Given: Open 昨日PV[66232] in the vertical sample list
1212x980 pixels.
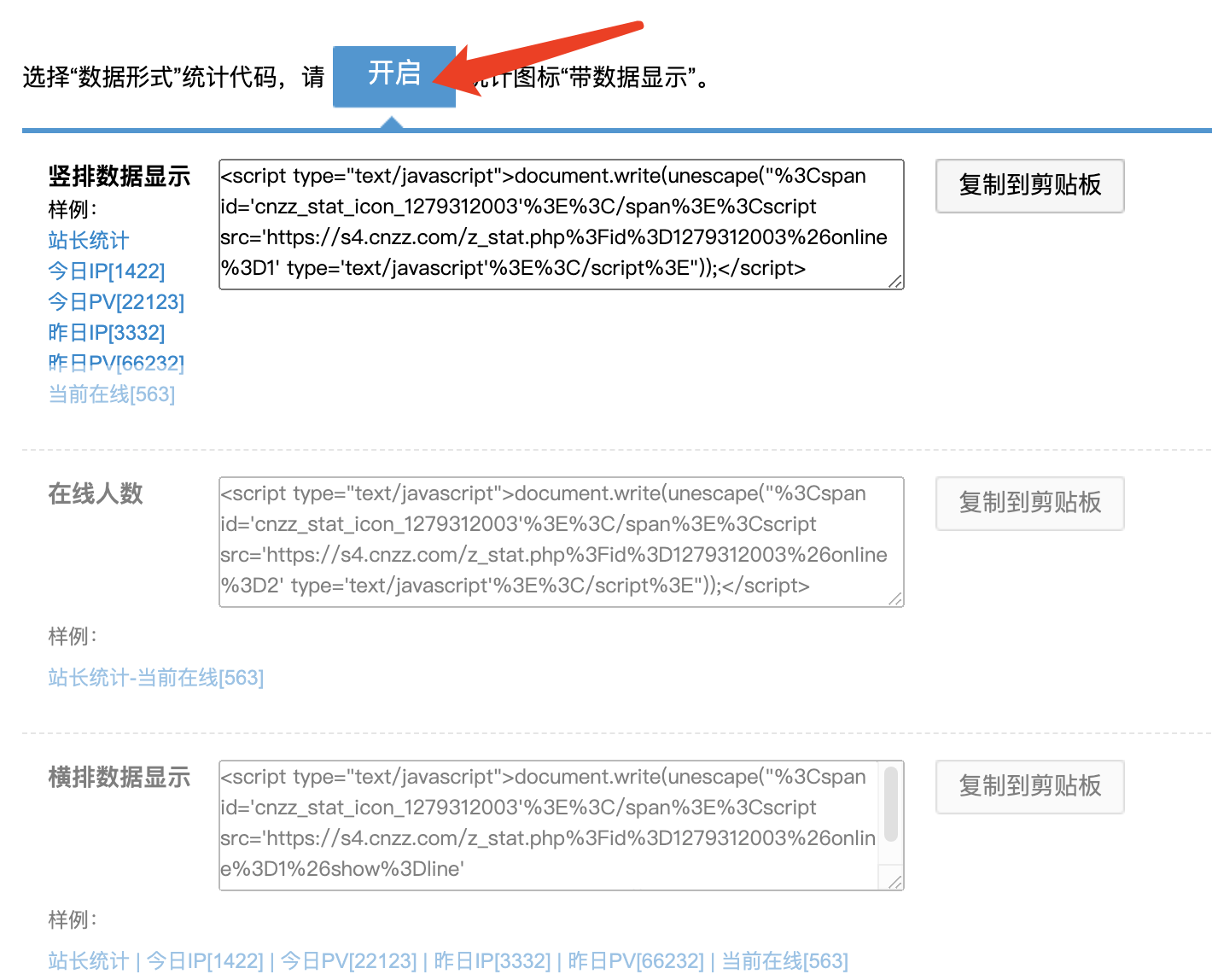Looking at the screenshot, I should click(116, 364).
